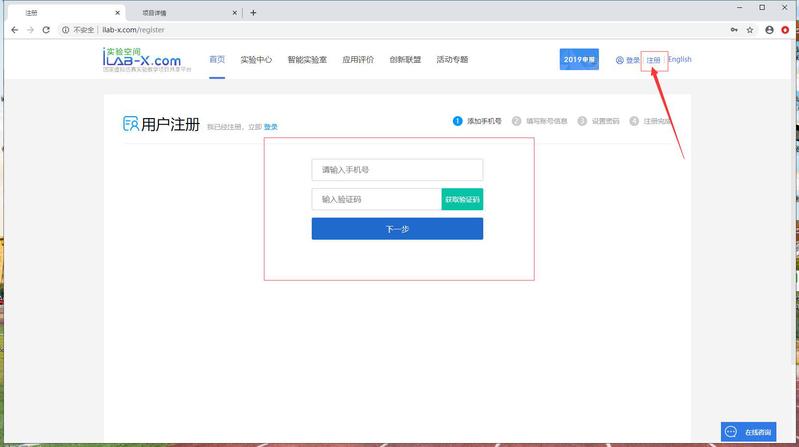Viewport: 799px width, 447px height.
Task: Reload the page with refresh icon
Action: click(46, 30)
